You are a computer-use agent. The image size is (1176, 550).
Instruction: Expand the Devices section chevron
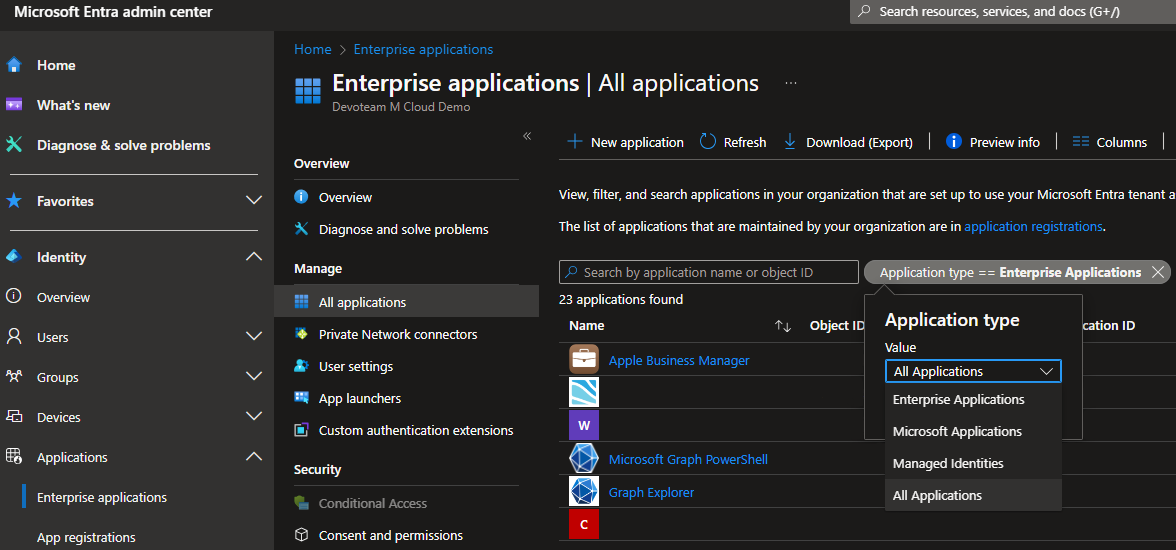click(x=254, y=416)
